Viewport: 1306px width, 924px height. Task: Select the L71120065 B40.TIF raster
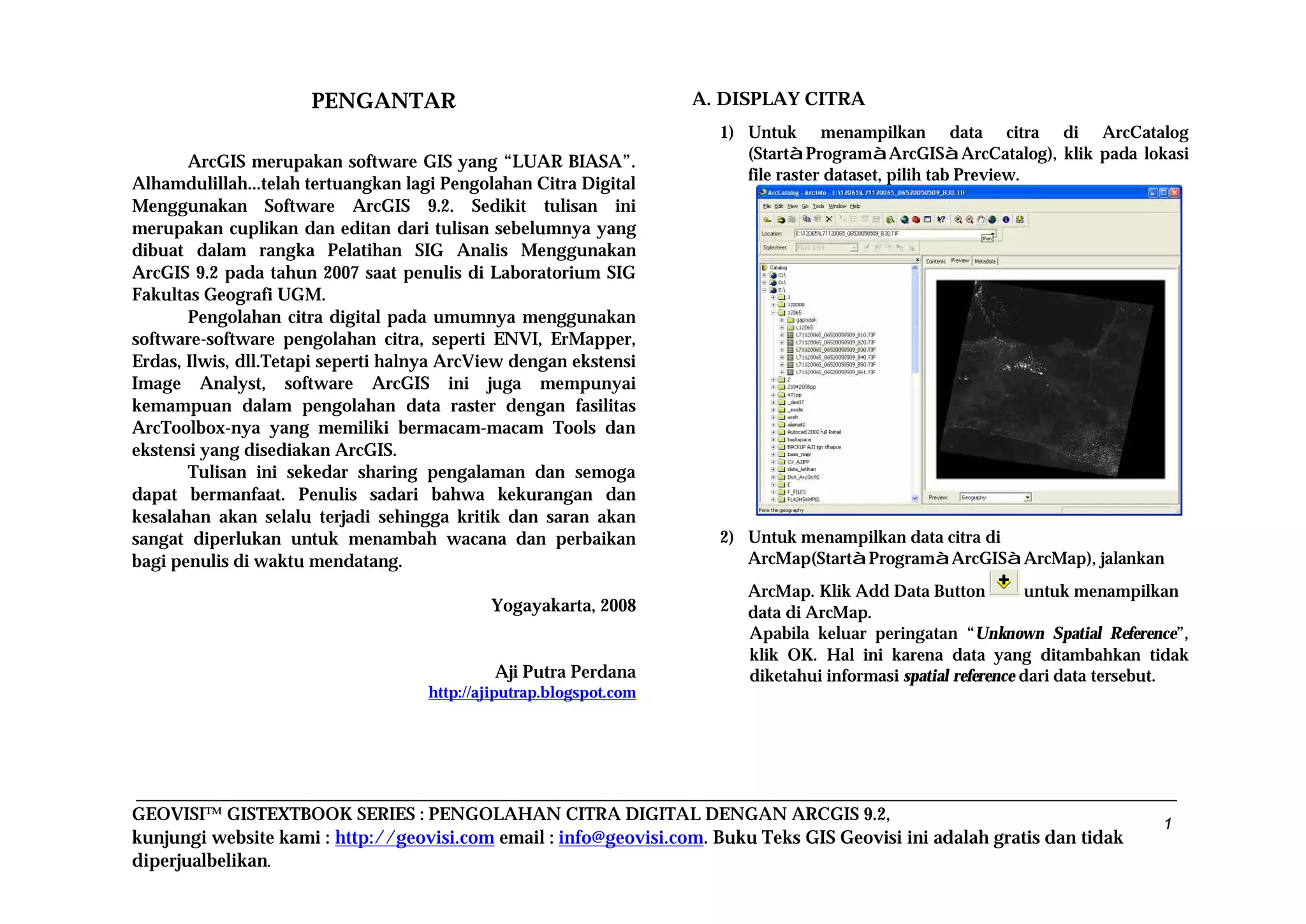[x=835, y=357]
